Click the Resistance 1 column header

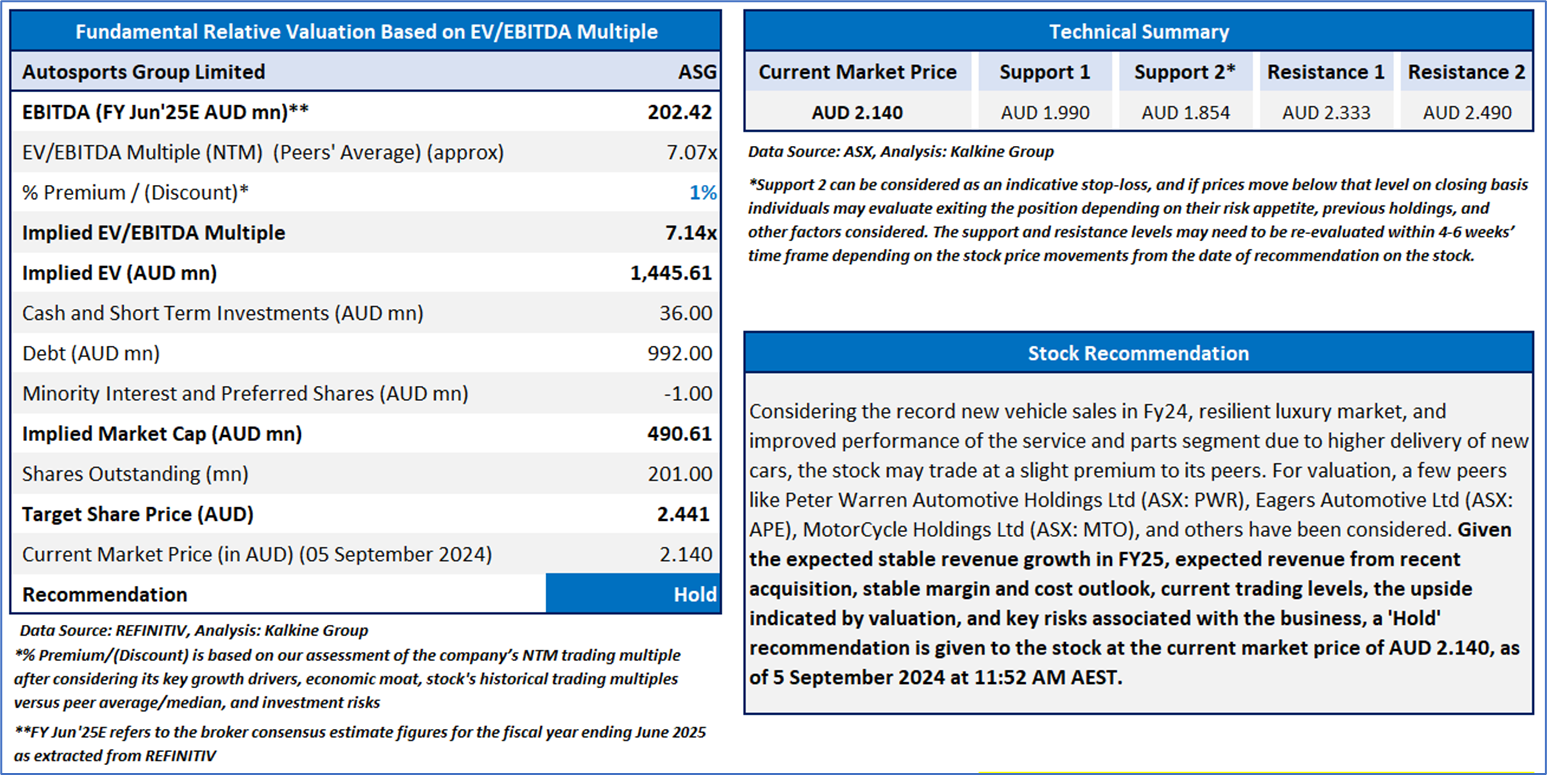point(1326,72)
